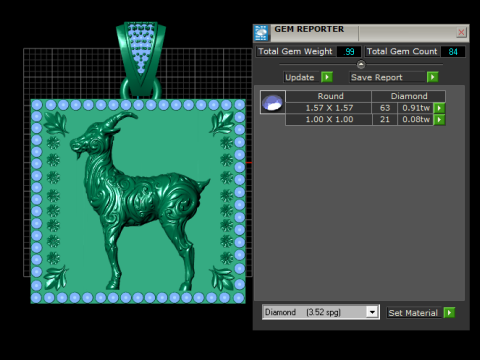Click green arrow for 1.00 X 1.00 row
Viewport: 480px width, 360px height.
click(x=439, y=120)
